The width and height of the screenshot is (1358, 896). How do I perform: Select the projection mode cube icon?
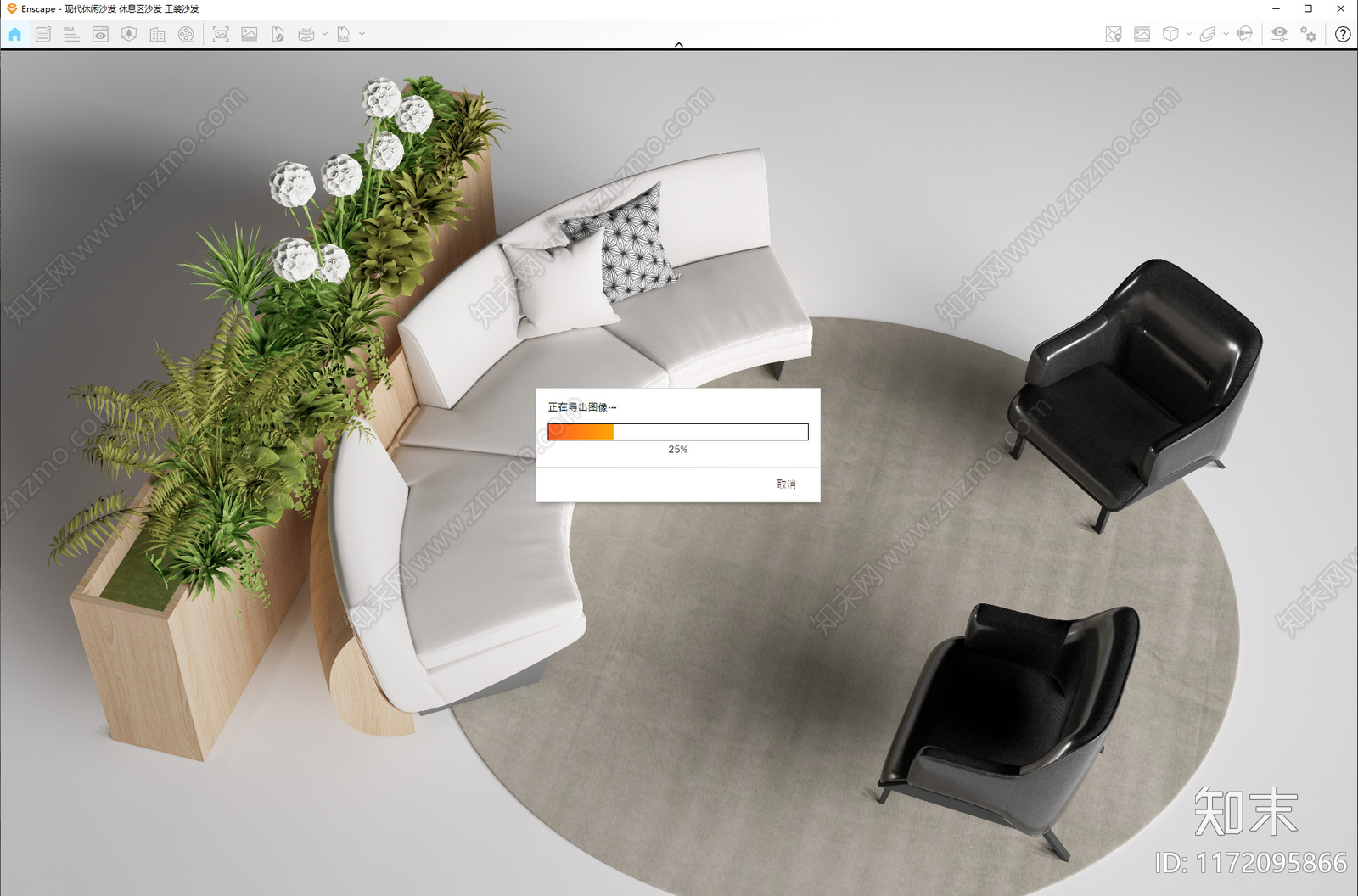(1170, 34)
